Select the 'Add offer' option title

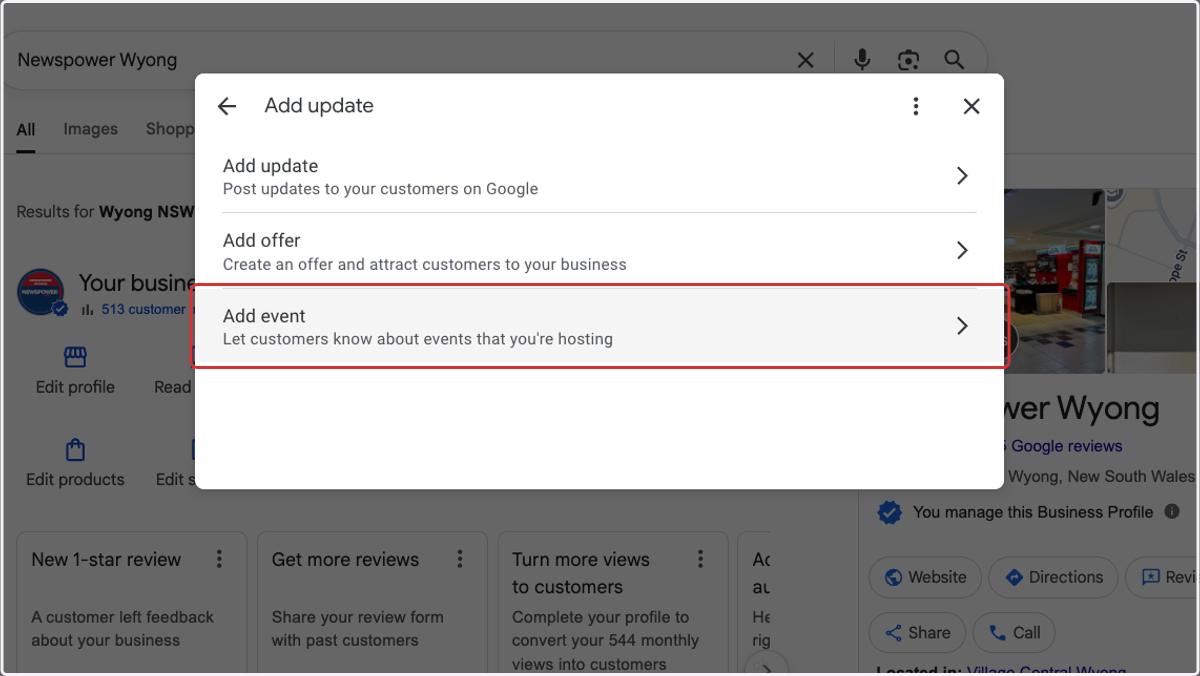(261, 240)
